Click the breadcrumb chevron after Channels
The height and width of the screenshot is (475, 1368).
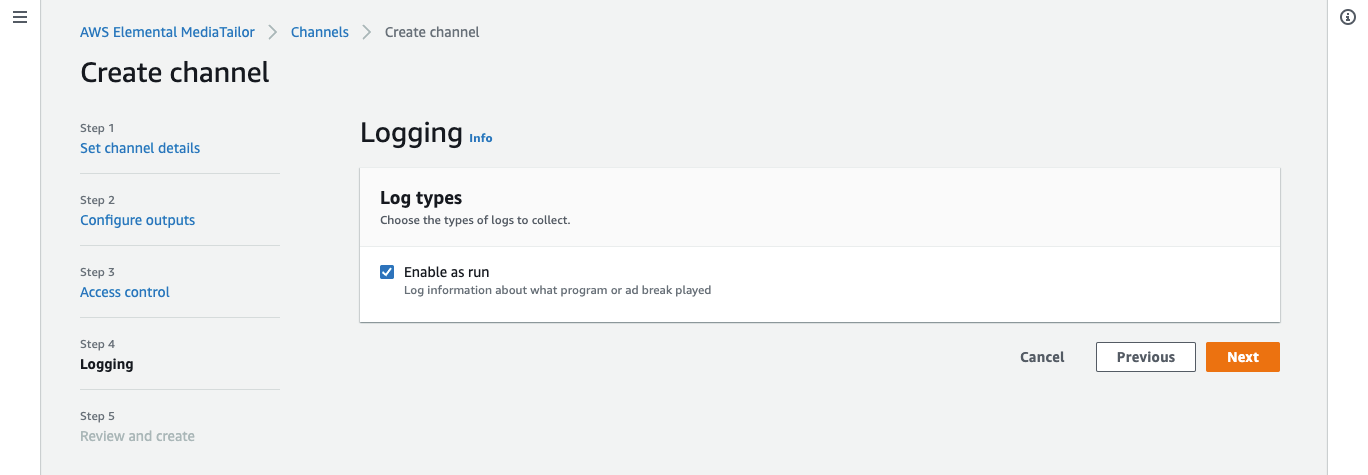click(367, 32)
